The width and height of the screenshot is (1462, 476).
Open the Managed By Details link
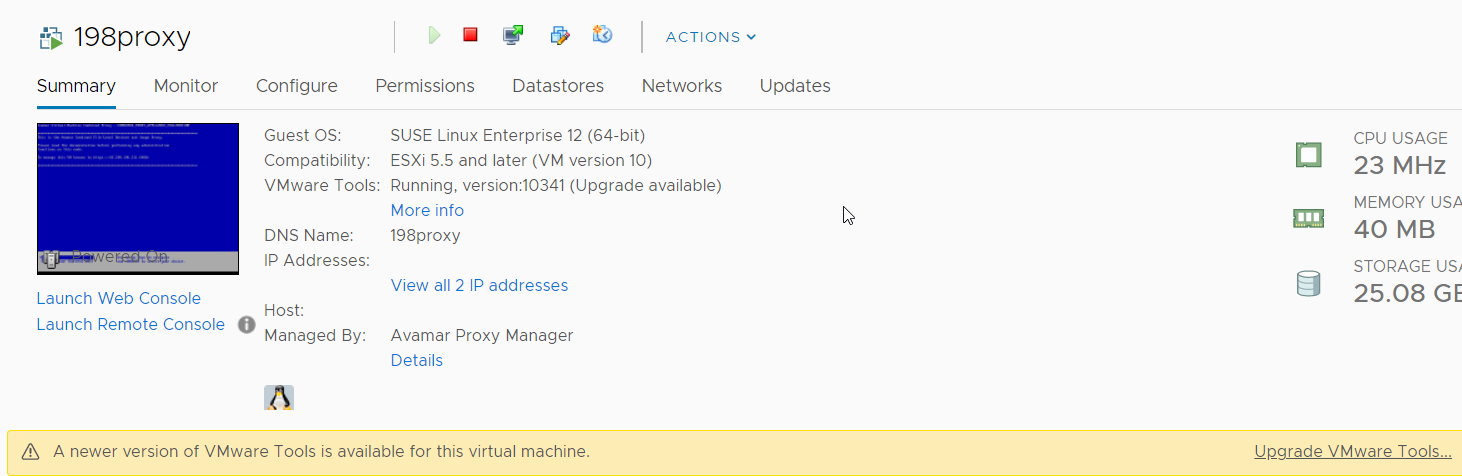click(417, 360)
